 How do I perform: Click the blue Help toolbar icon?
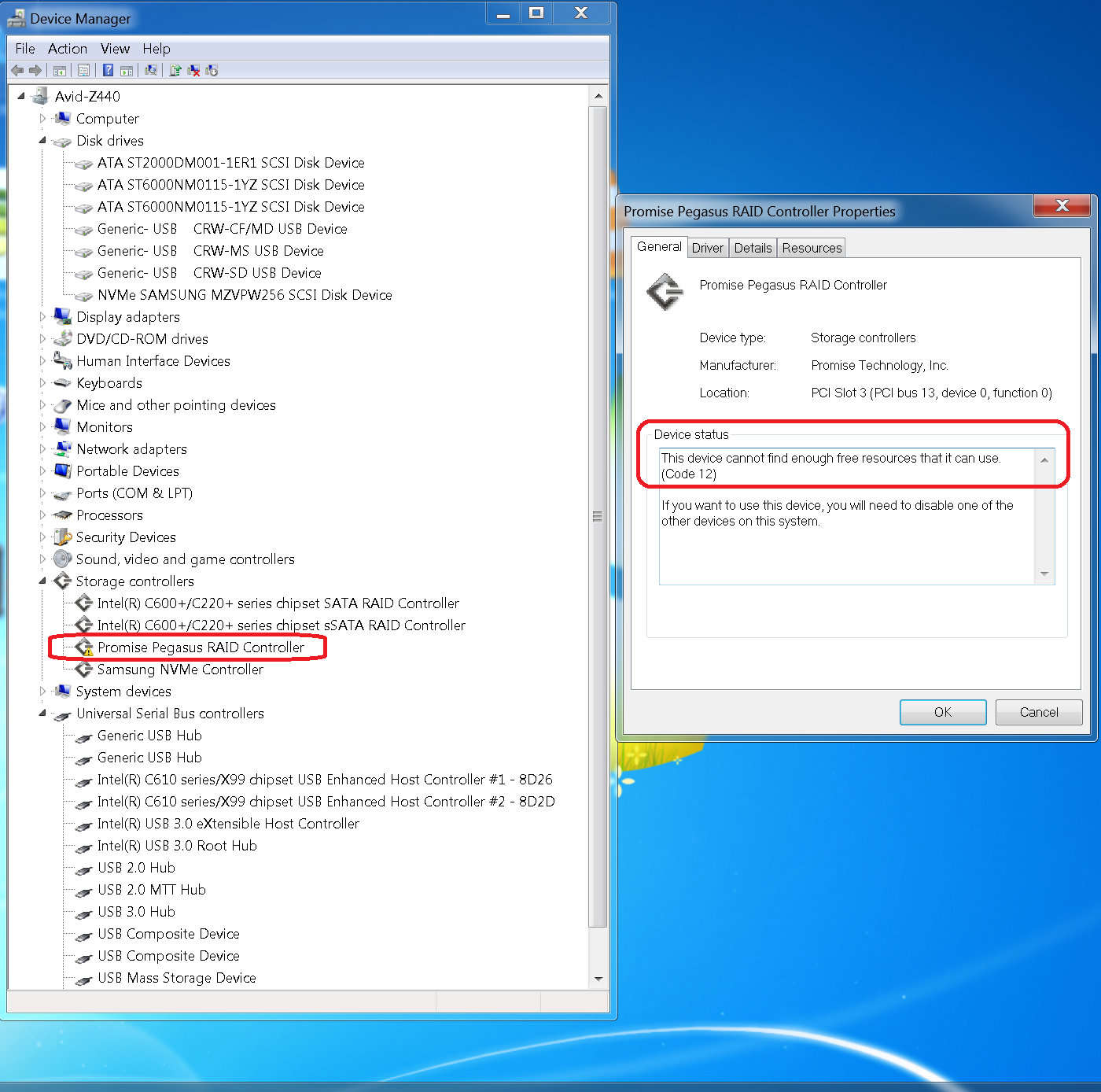(108, 70)
